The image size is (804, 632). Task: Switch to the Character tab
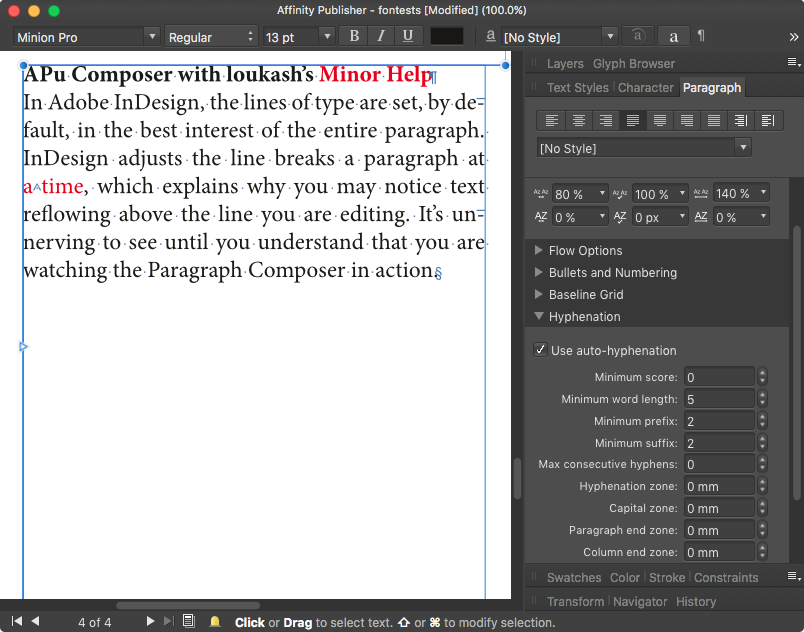pyautogui.click(x=646, y=88)
